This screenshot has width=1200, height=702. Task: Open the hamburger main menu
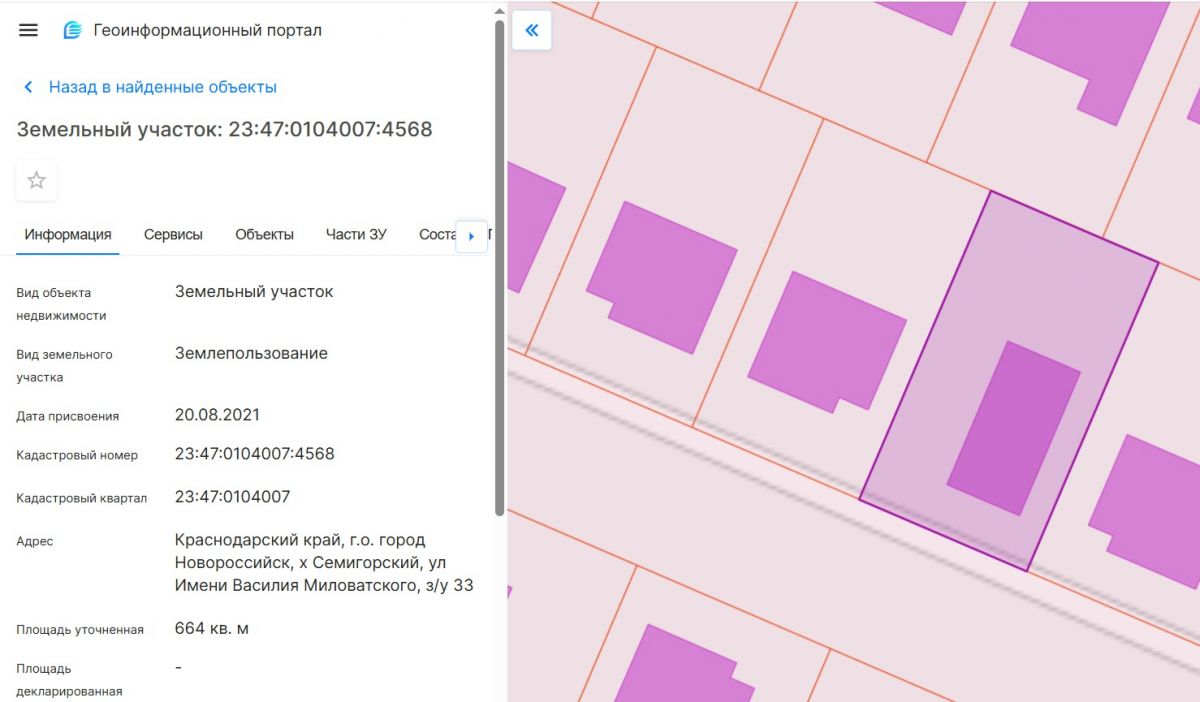pyautogui.click(x=28, y=30)
